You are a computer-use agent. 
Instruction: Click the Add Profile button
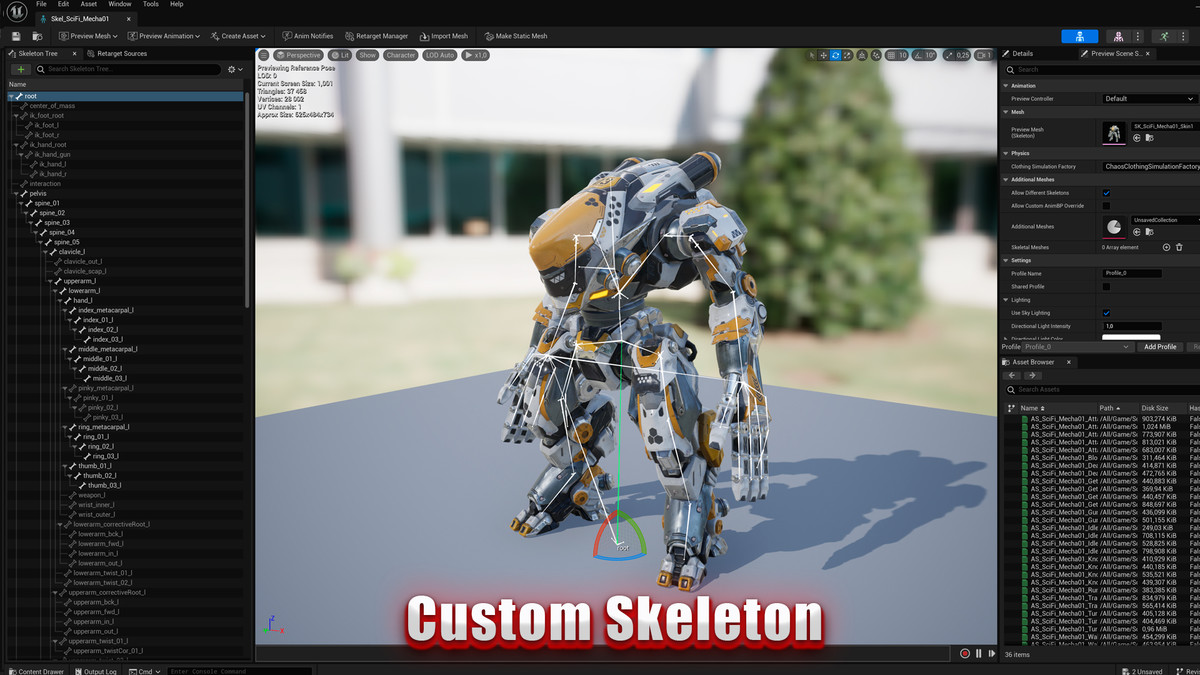[1160, 347]
